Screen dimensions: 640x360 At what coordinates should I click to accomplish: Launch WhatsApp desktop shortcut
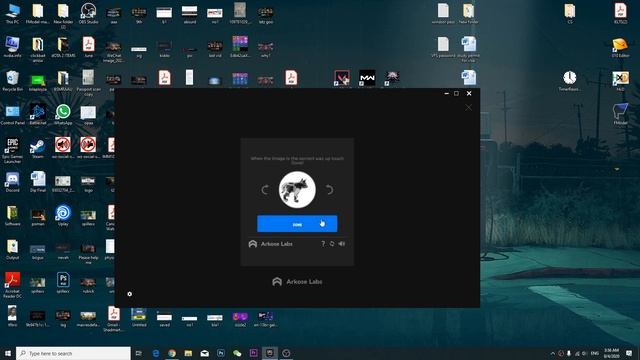pyautogui.click(x=63, y=115)
